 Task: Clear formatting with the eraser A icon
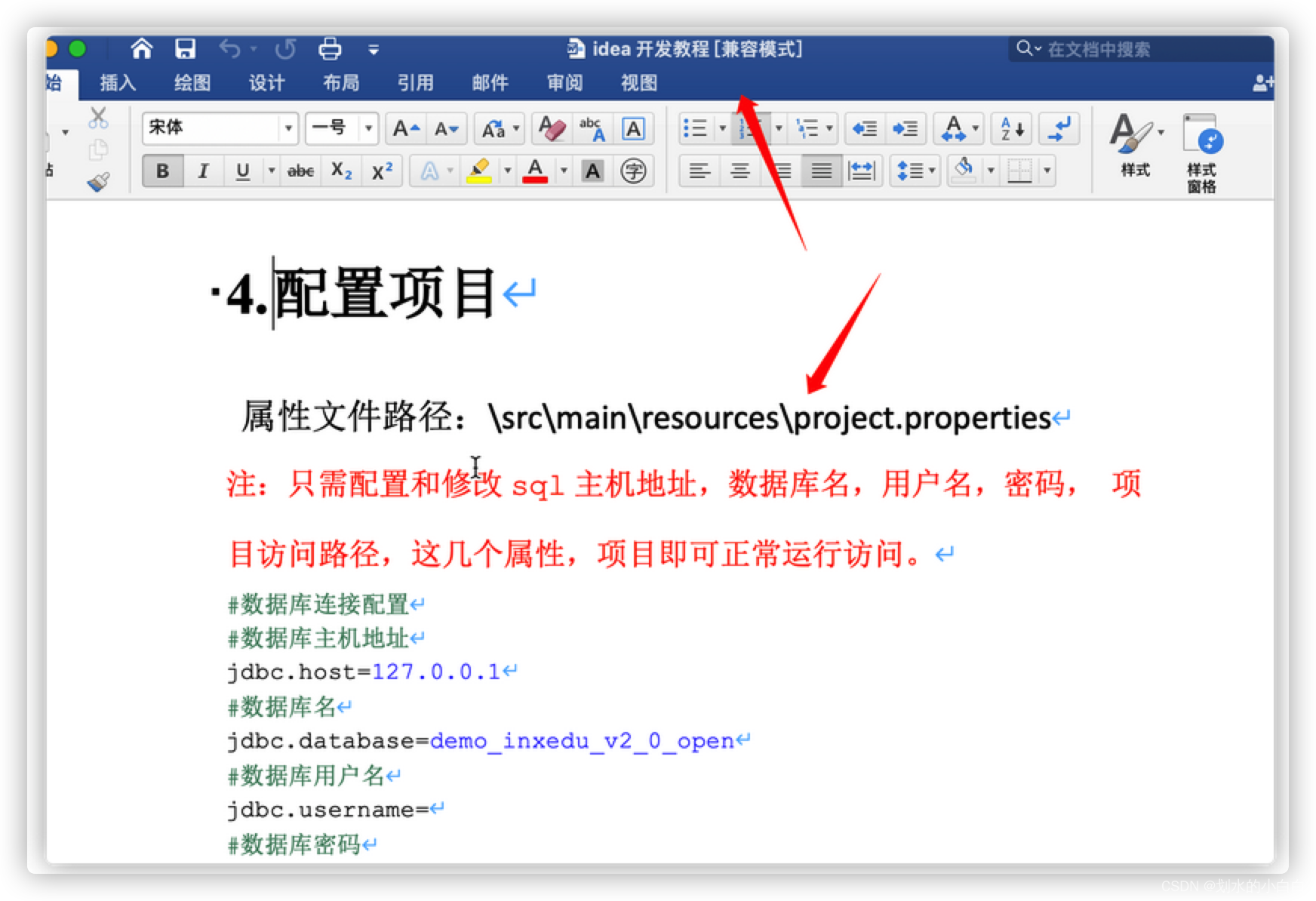(x=552, y=129)
